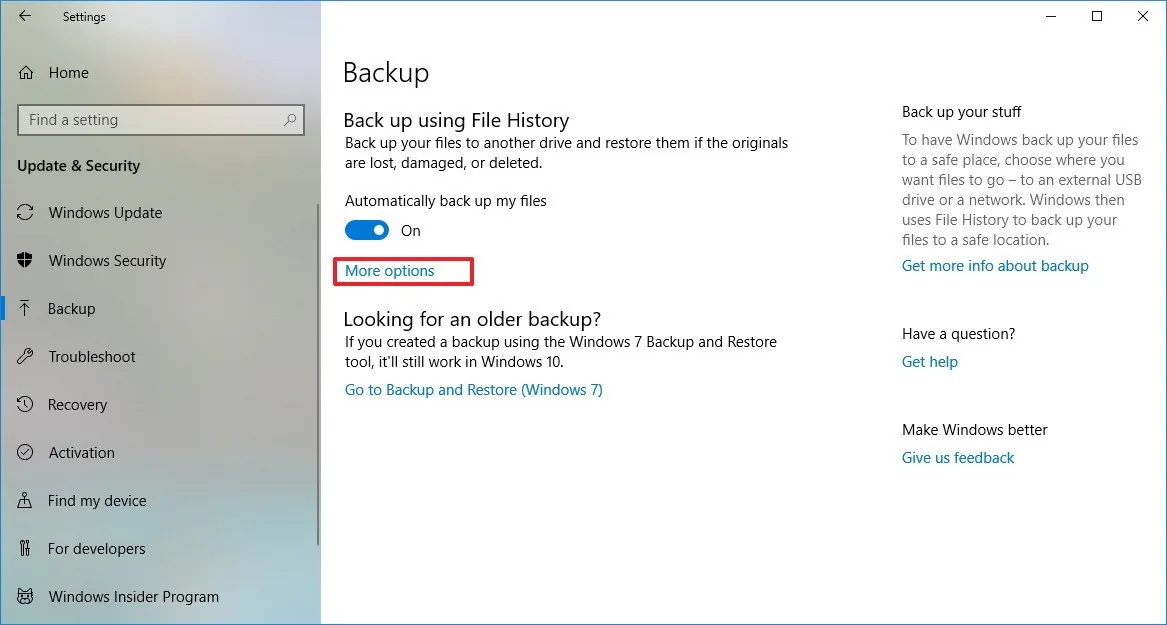Click the Activation checkmark circle icon
Viewport: 1167px width, 625px height.
pos(25,452)
